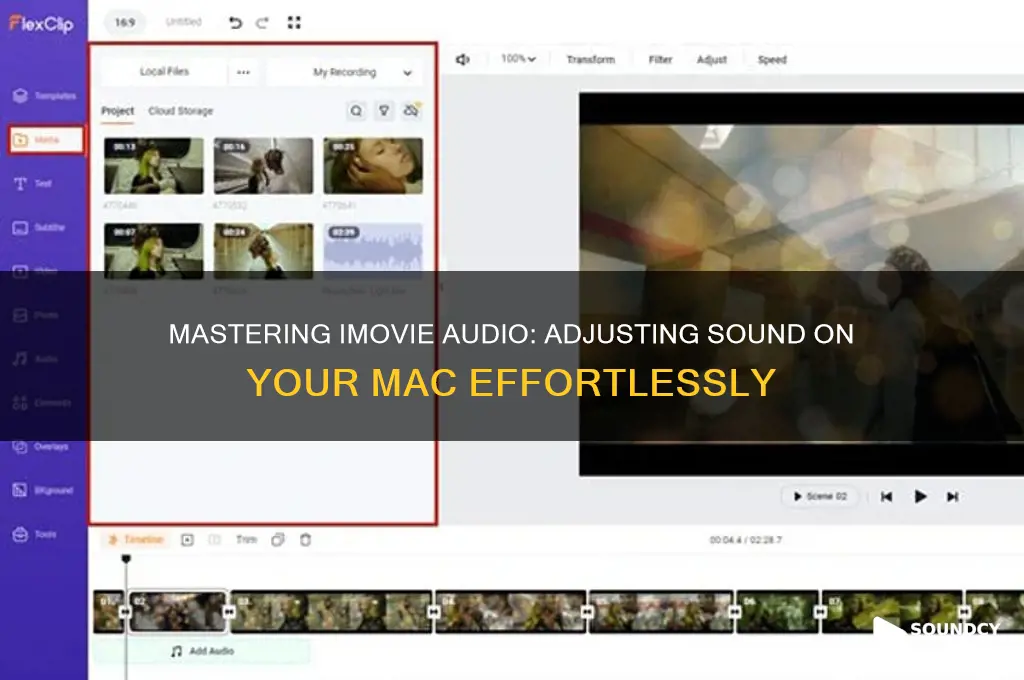Redo the last action

point(263,23)
